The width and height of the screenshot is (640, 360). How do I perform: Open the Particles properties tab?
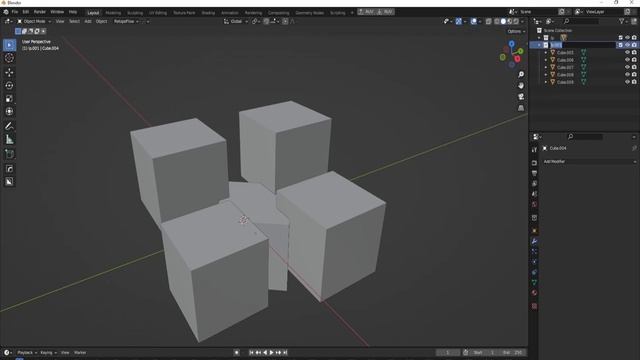pyautogui.click(x=534, y=251)
